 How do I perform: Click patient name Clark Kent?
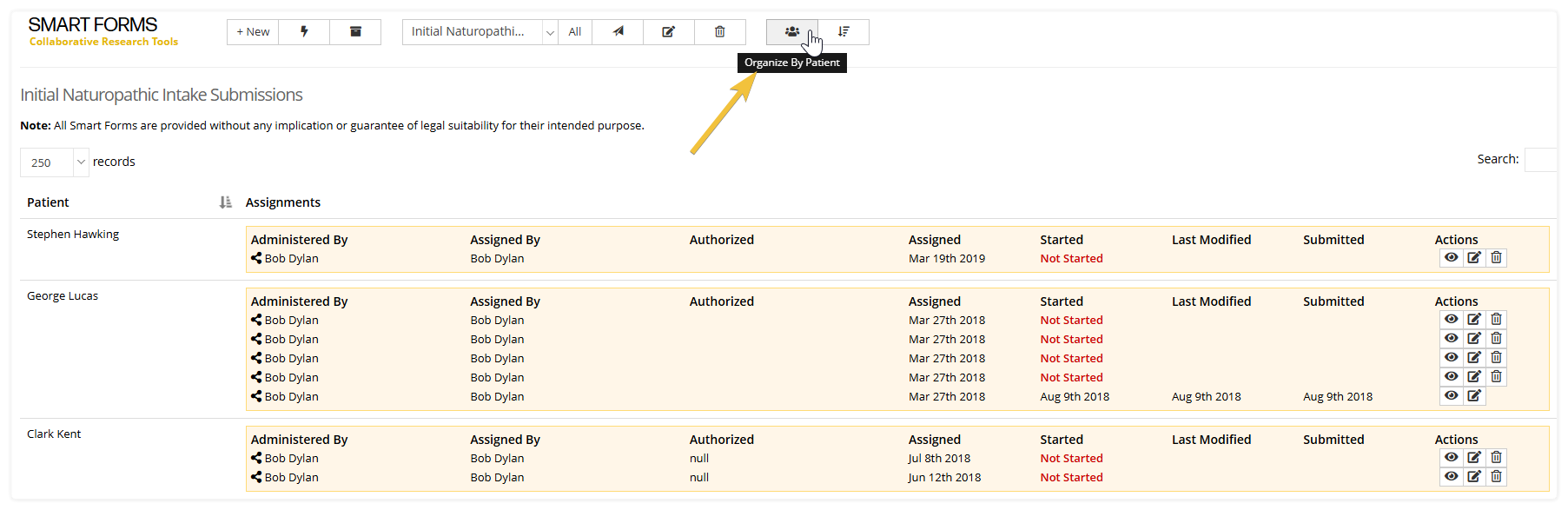coord(54,434)
